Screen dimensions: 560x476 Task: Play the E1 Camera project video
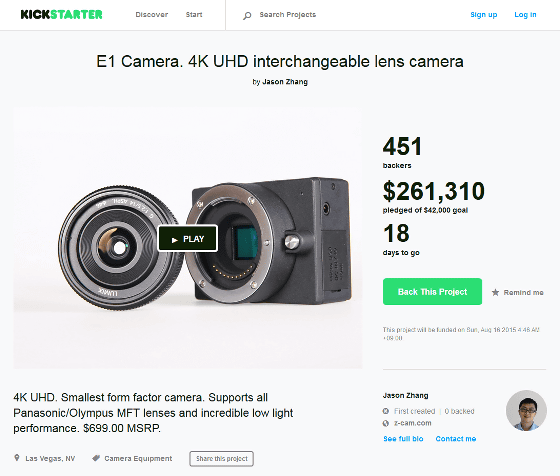[x=188, y=239]
